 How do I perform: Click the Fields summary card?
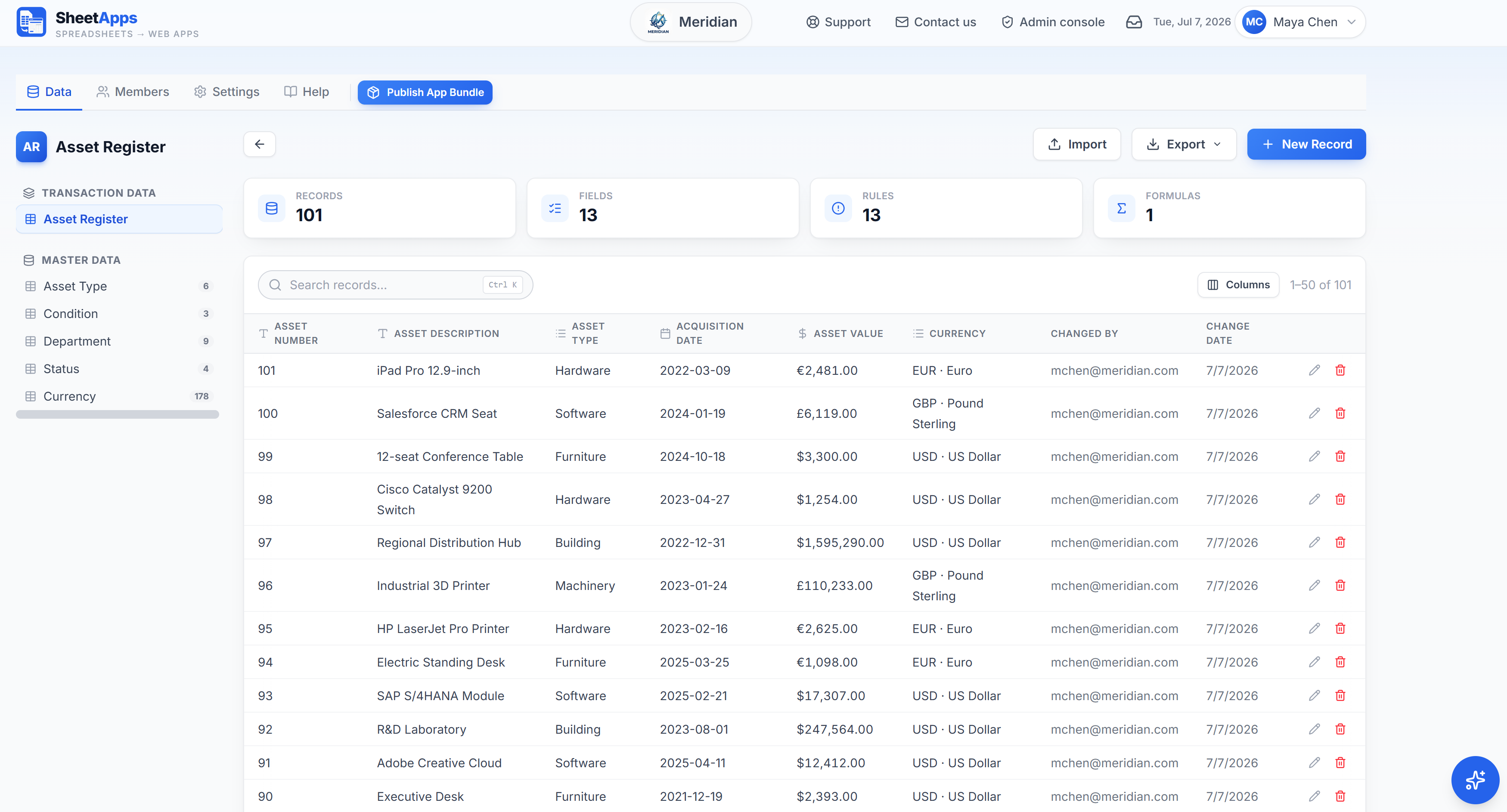point(663,208)
